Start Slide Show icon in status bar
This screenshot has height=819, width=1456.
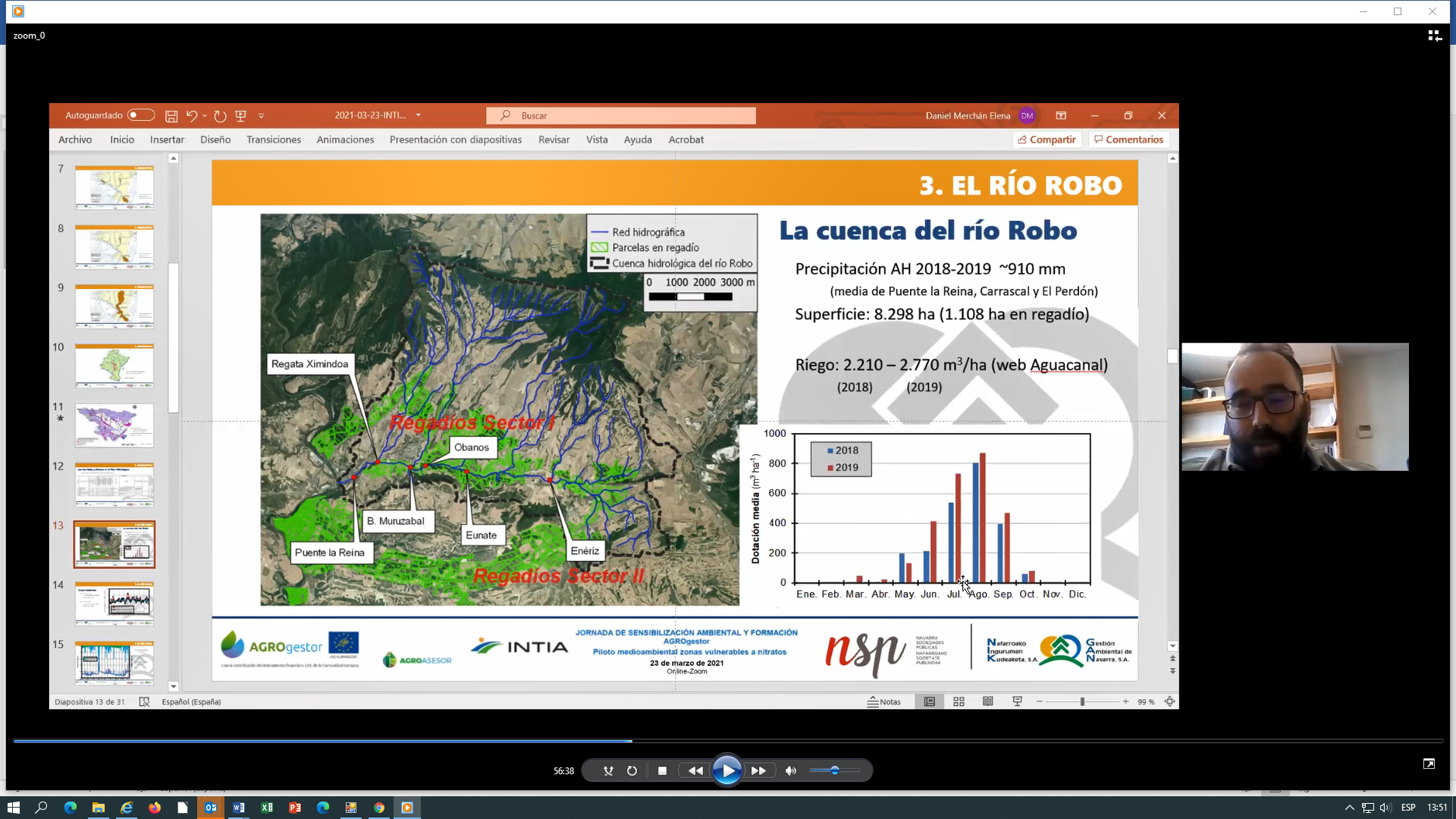[1018, 701]
